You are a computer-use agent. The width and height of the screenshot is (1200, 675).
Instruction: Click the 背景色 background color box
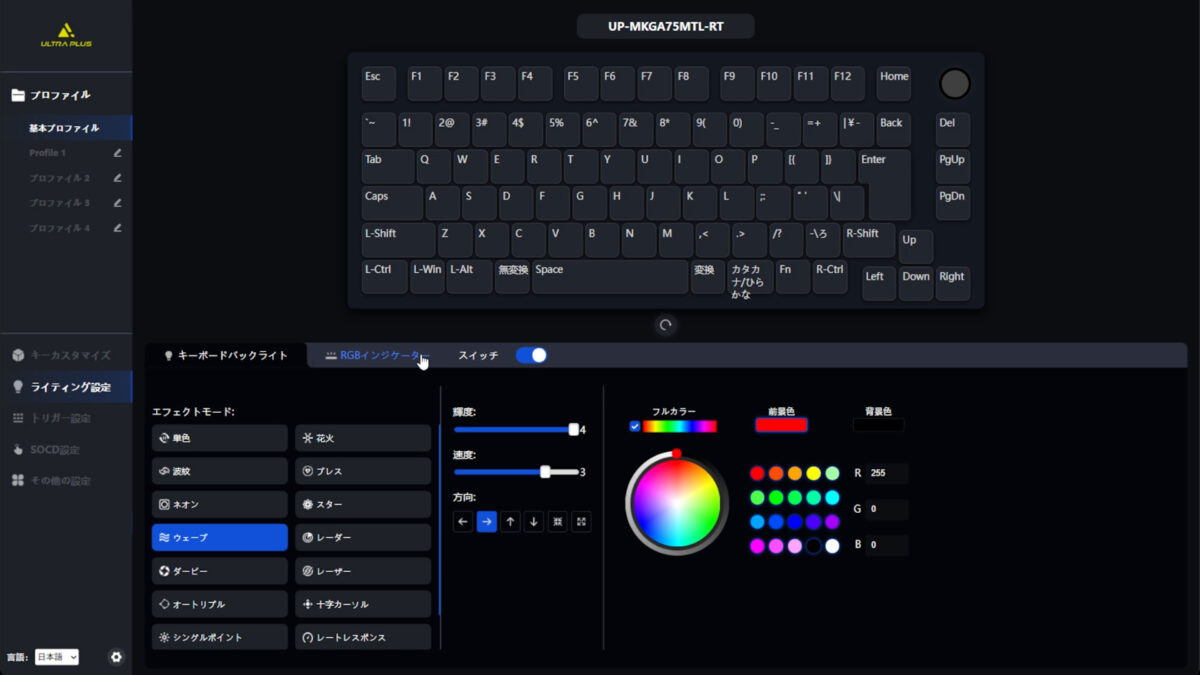pos(878,425)
